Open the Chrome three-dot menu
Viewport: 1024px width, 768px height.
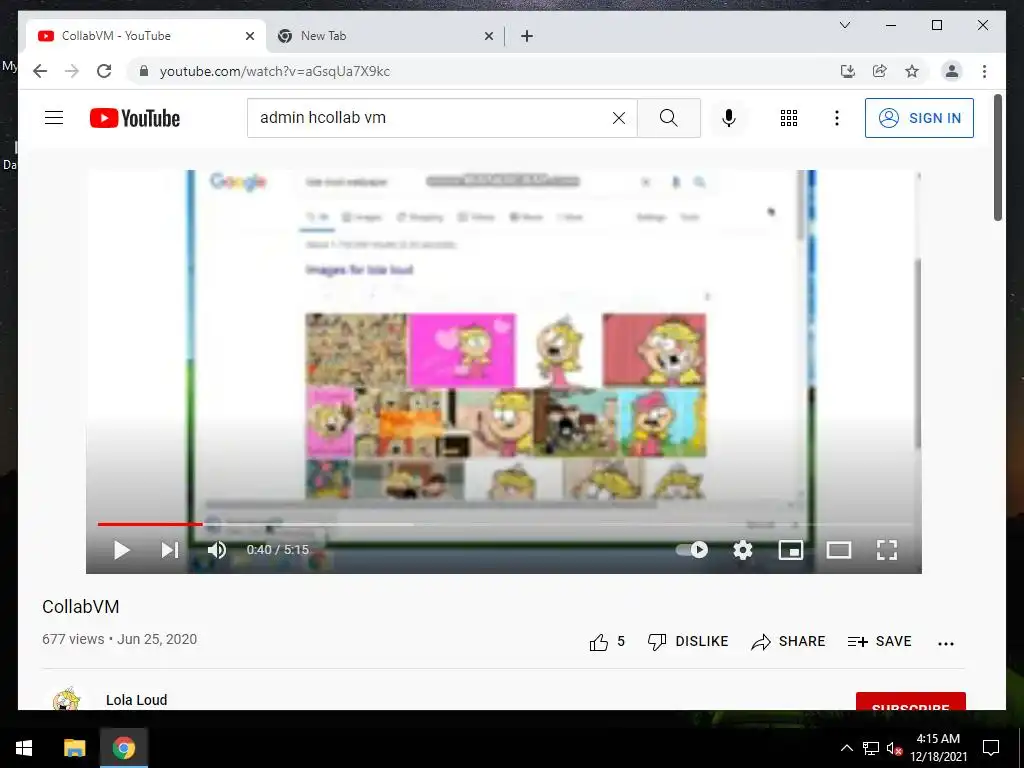tap(984, 71)
